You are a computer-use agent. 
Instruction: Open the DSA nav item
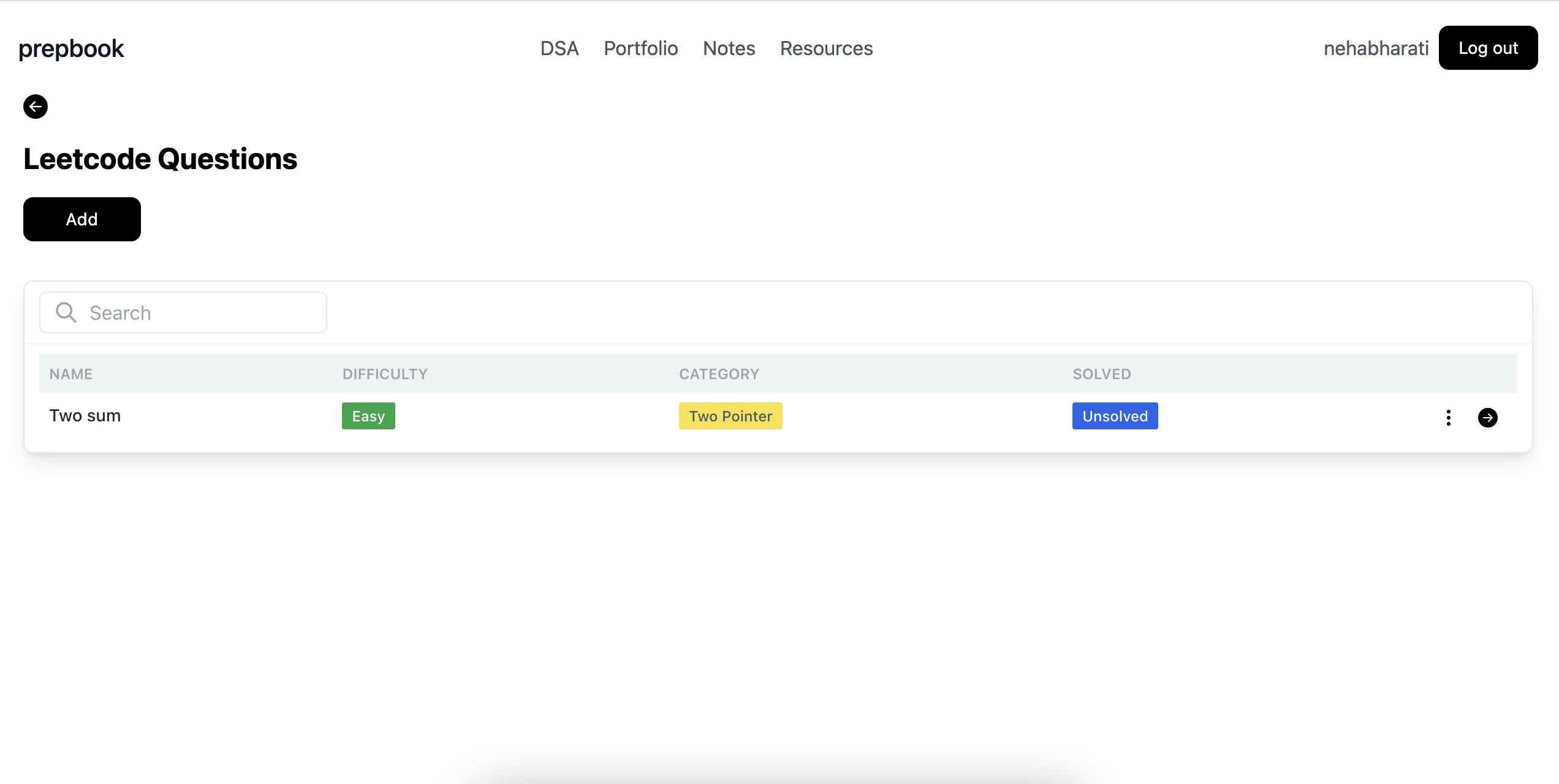point(559,48)
